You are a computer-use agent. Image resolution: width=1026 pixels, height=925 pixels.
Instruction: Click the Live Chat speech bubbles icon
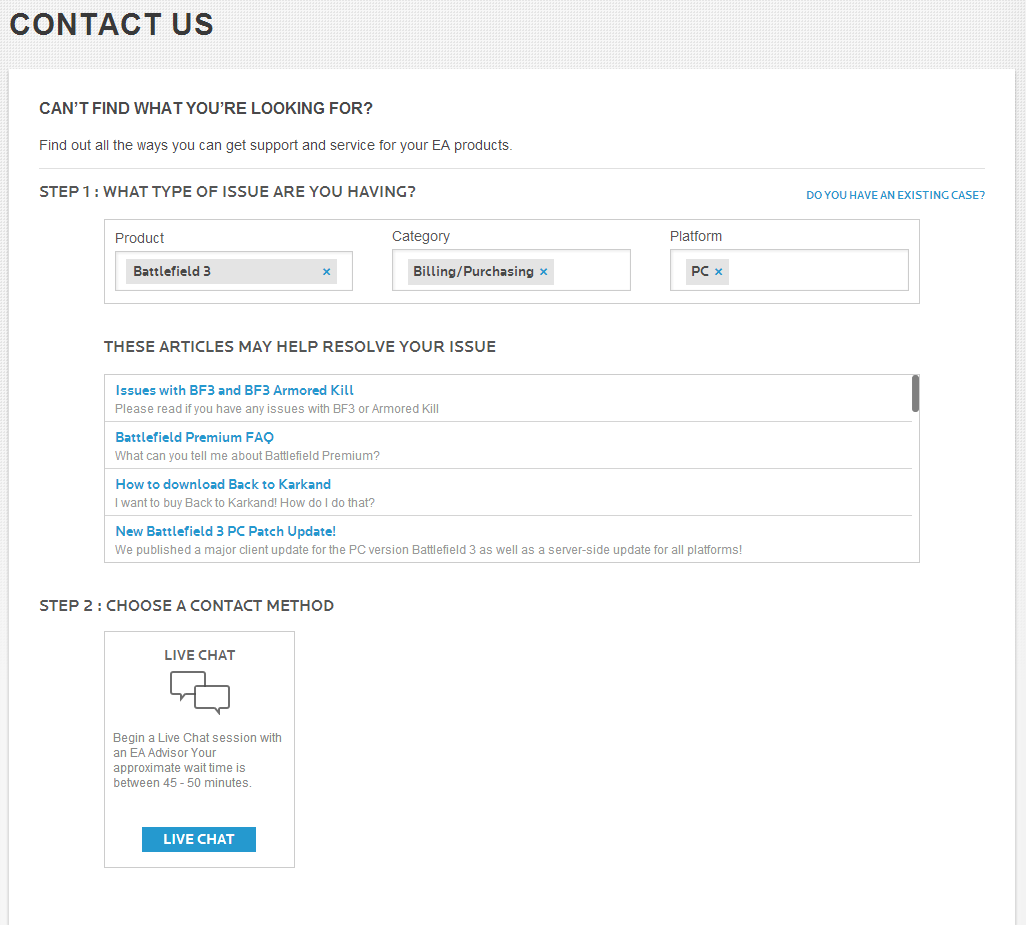click(200, 692)
